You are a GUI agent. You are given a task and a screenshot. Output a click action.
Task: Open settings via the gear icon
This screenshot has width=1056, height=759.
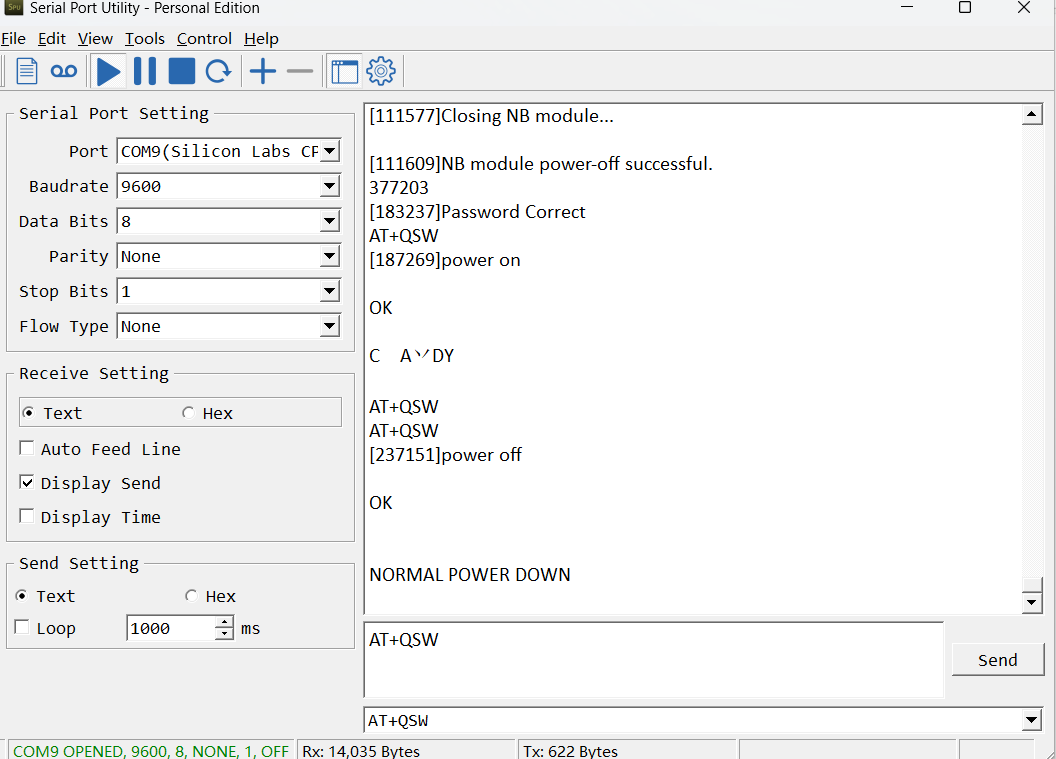tap(381, 71)
